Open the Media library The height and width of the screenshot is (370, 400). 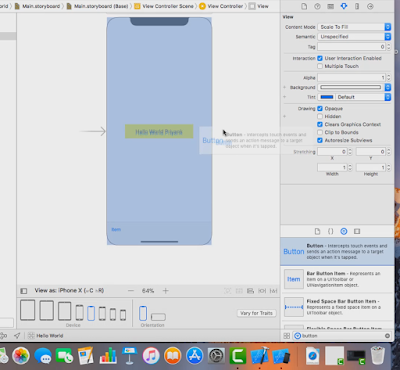[x=357, y=231]
